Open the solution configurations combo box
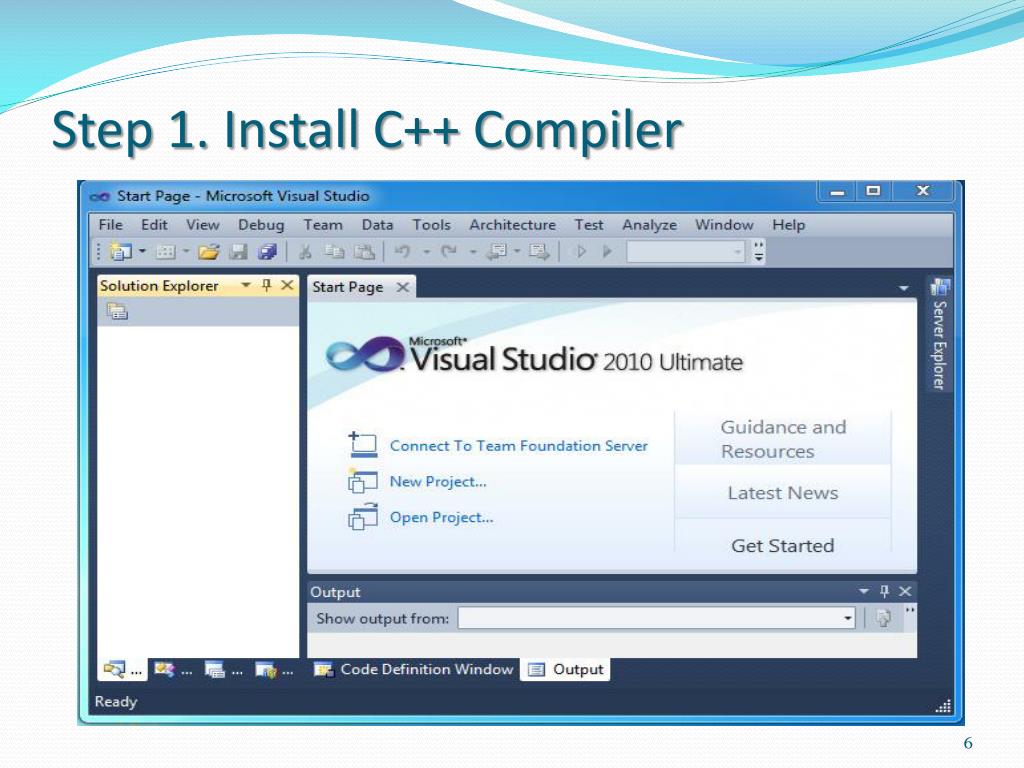Screen dimensions: 1024x768 tap(685, 251)
